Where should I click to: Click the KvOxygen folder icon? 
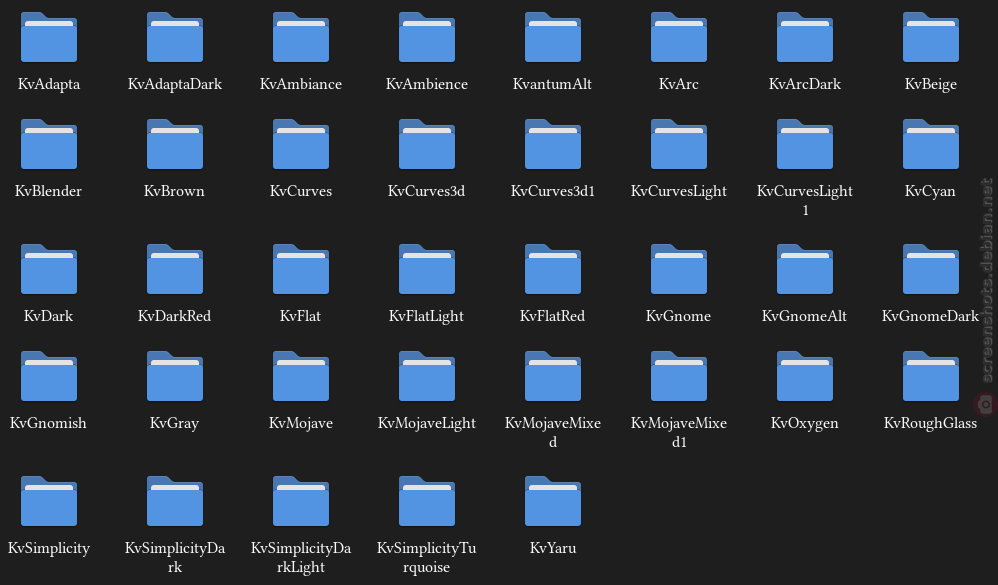[805, 376]
